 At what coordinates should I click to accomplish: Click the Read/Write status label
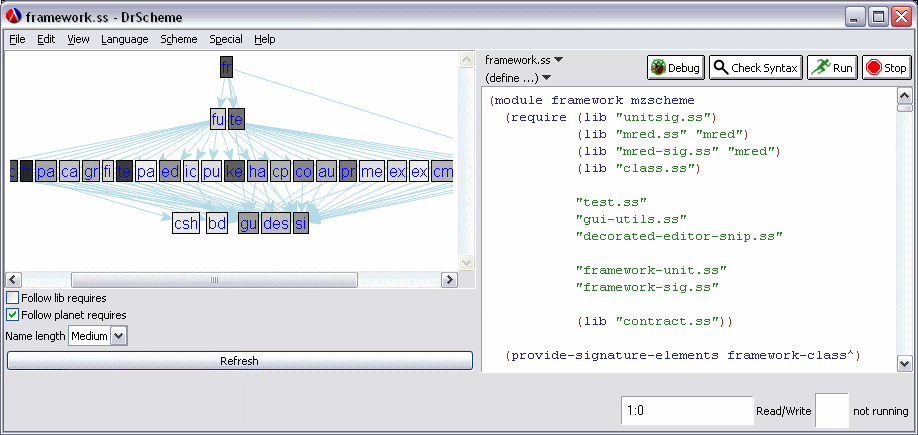784,411
